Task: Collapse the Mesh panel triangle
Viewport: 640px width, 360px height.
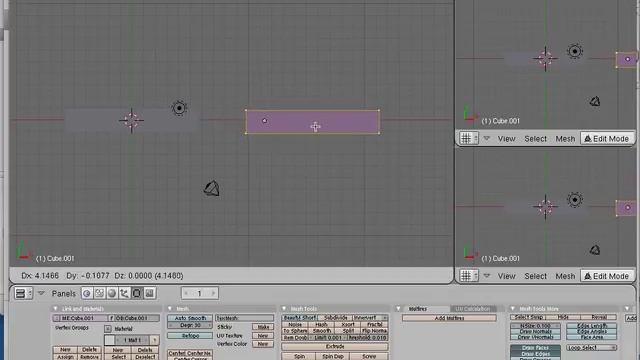Action: pos(170,309)
